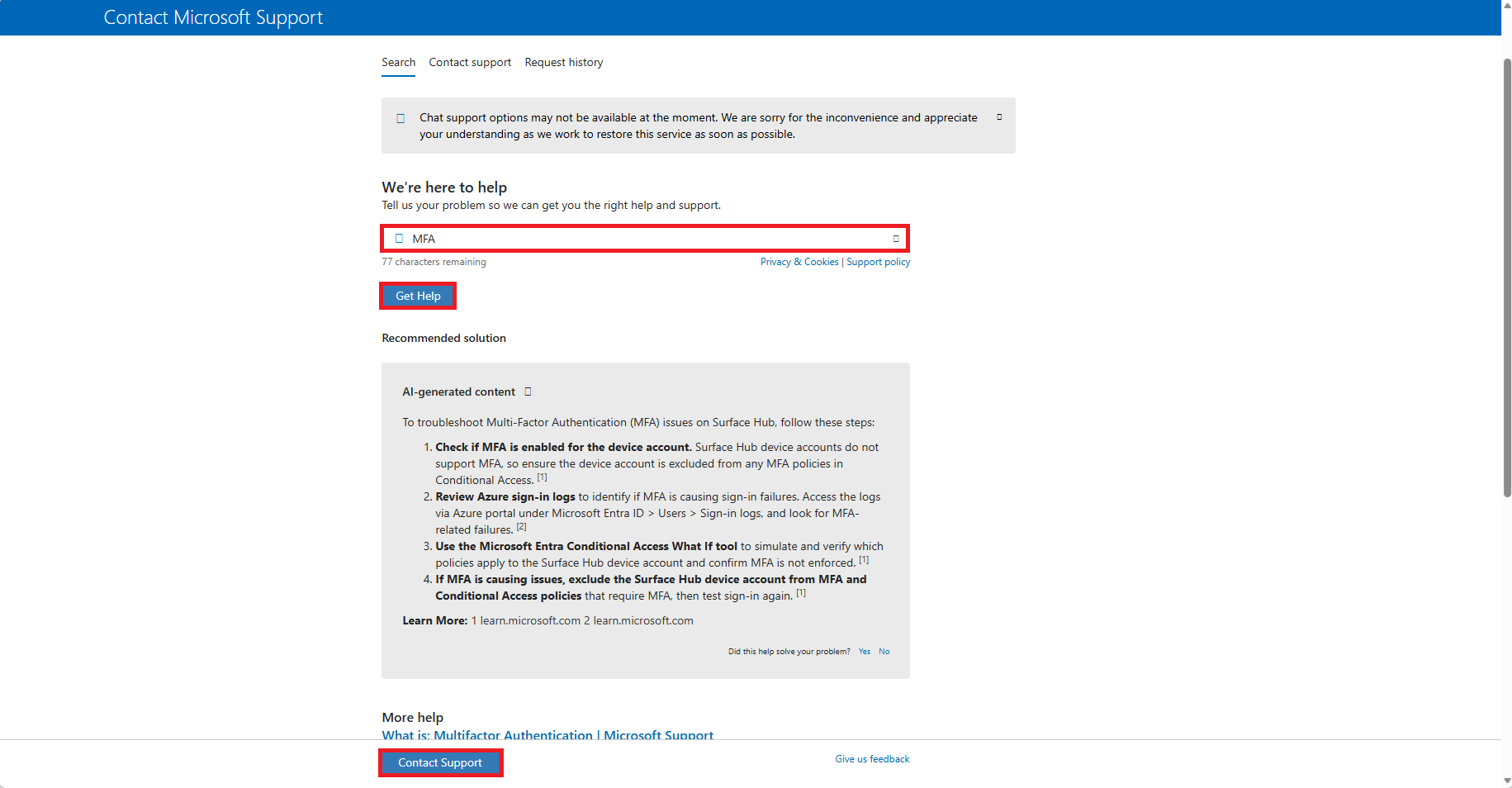Click the Contact Support button
Screen dimensions: 1512x788
440,762
